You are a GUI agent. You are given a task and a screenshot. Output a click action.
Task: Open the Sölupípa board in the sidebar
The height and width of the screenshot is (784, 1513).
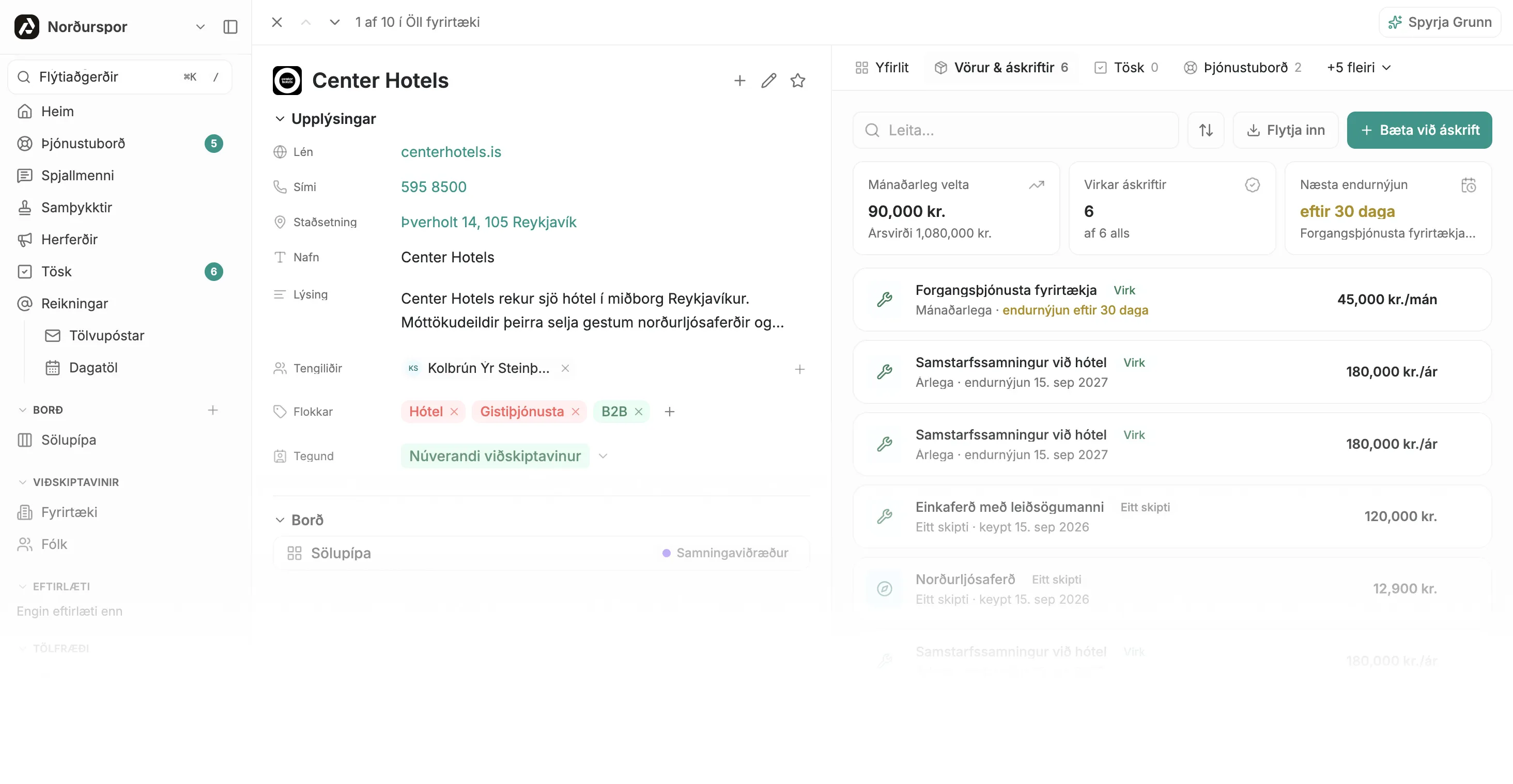[x=120, y=440]
